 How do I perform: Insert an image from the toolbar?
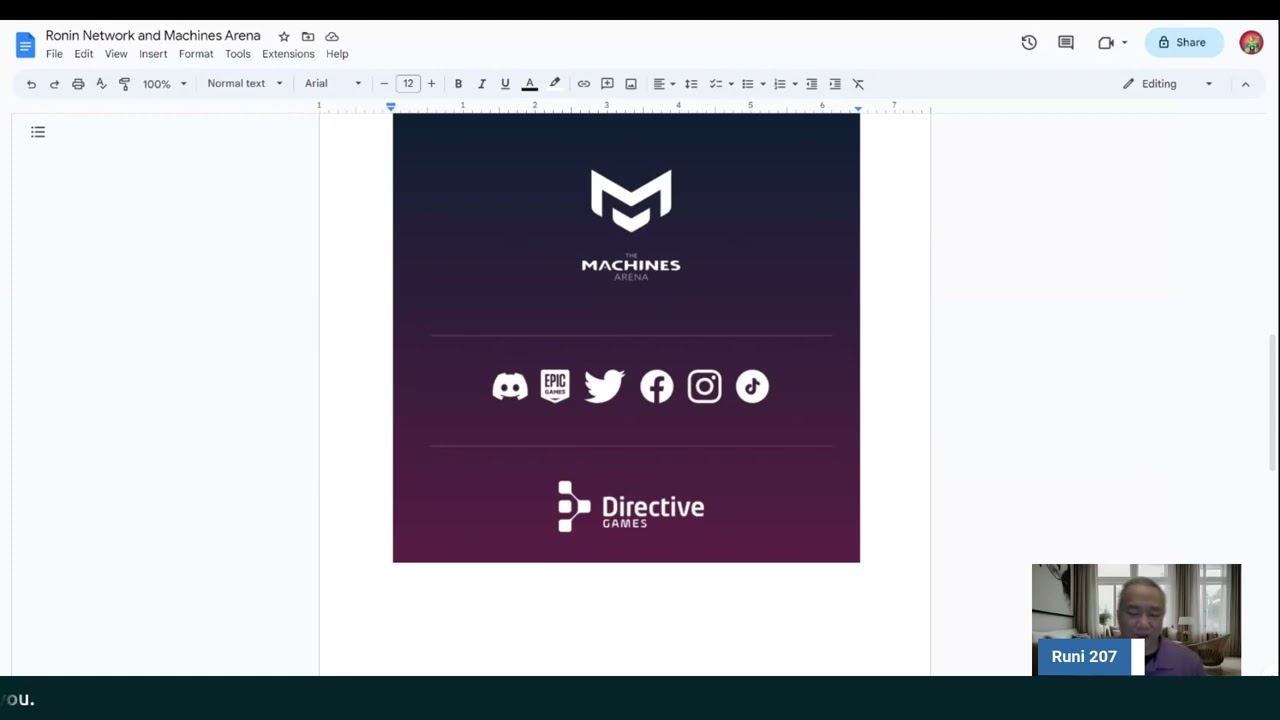coord(631,84)
